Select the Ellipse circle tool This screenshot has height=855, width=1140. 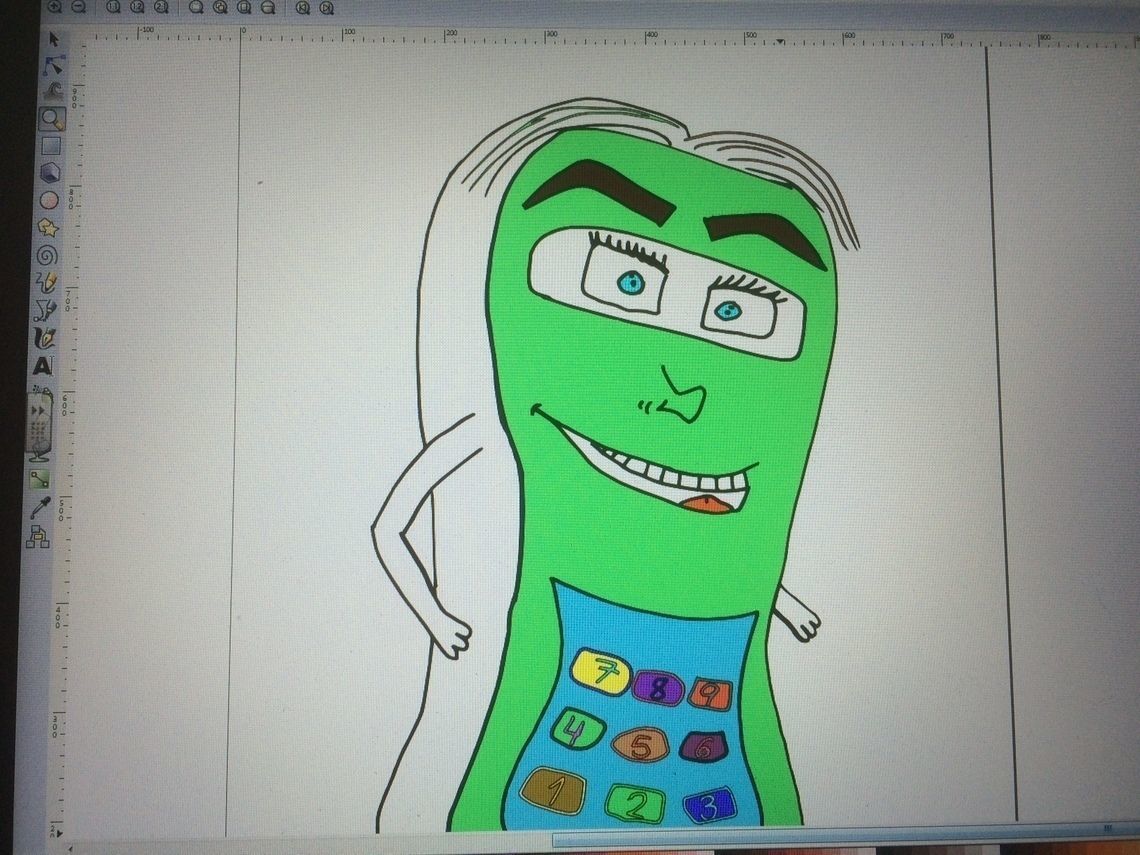coord(49,200)
